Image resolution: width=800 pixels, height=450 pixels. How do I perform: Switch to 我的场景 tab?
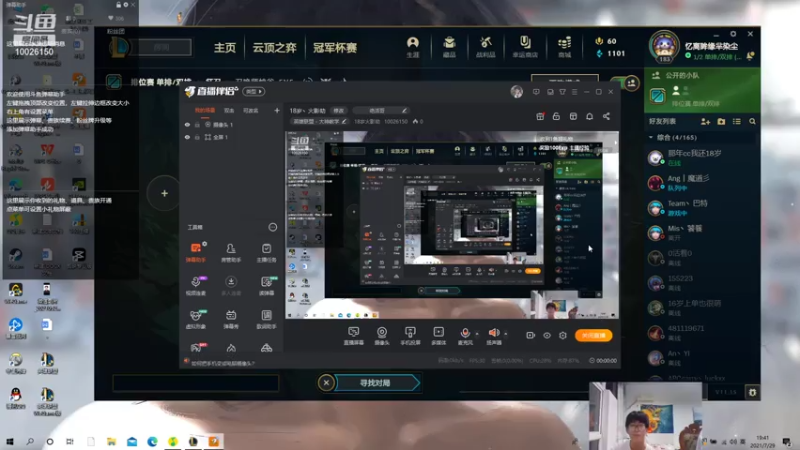(x=205, y=110)
